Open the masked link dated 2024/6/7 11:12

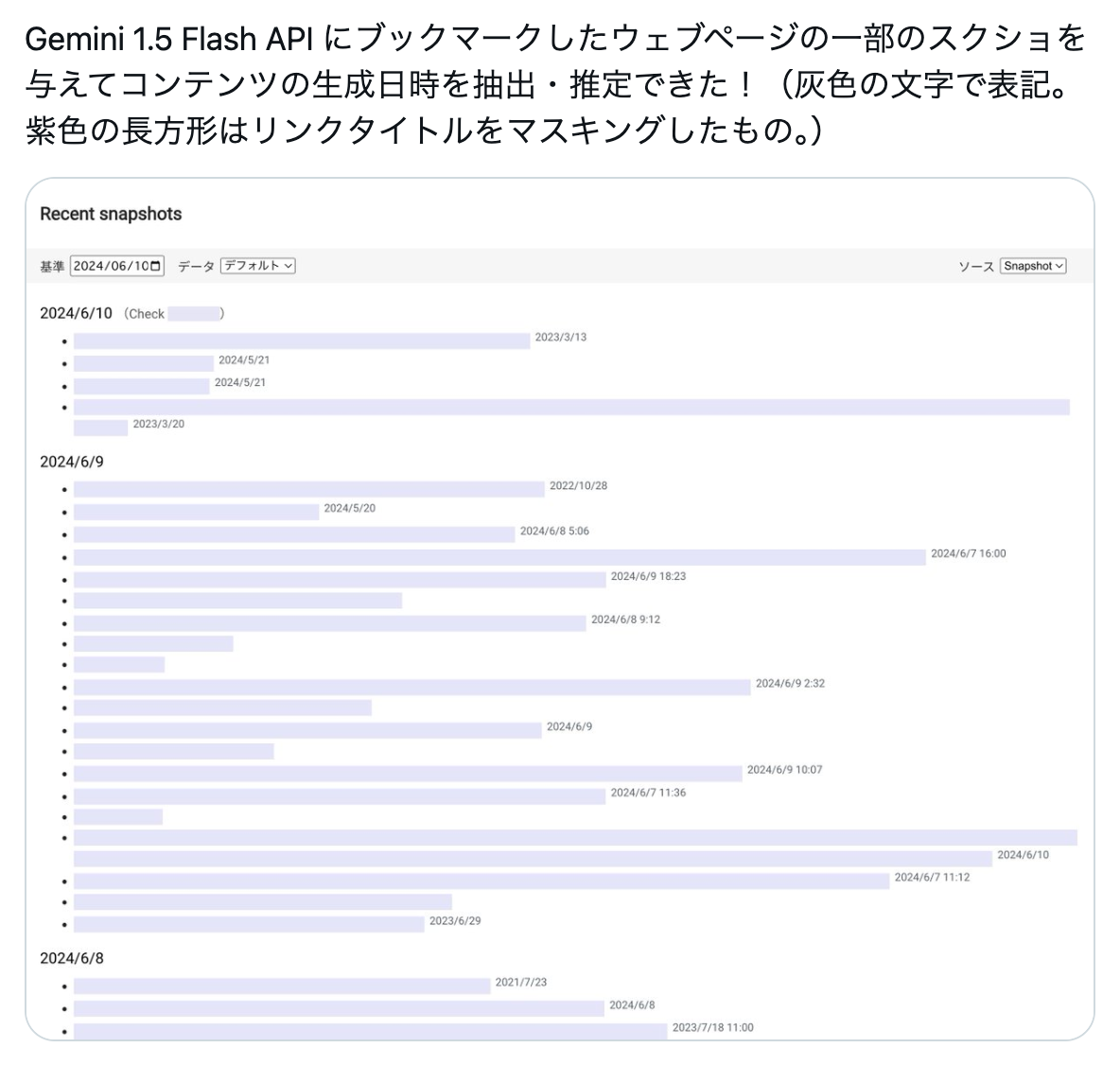point(482,881)
